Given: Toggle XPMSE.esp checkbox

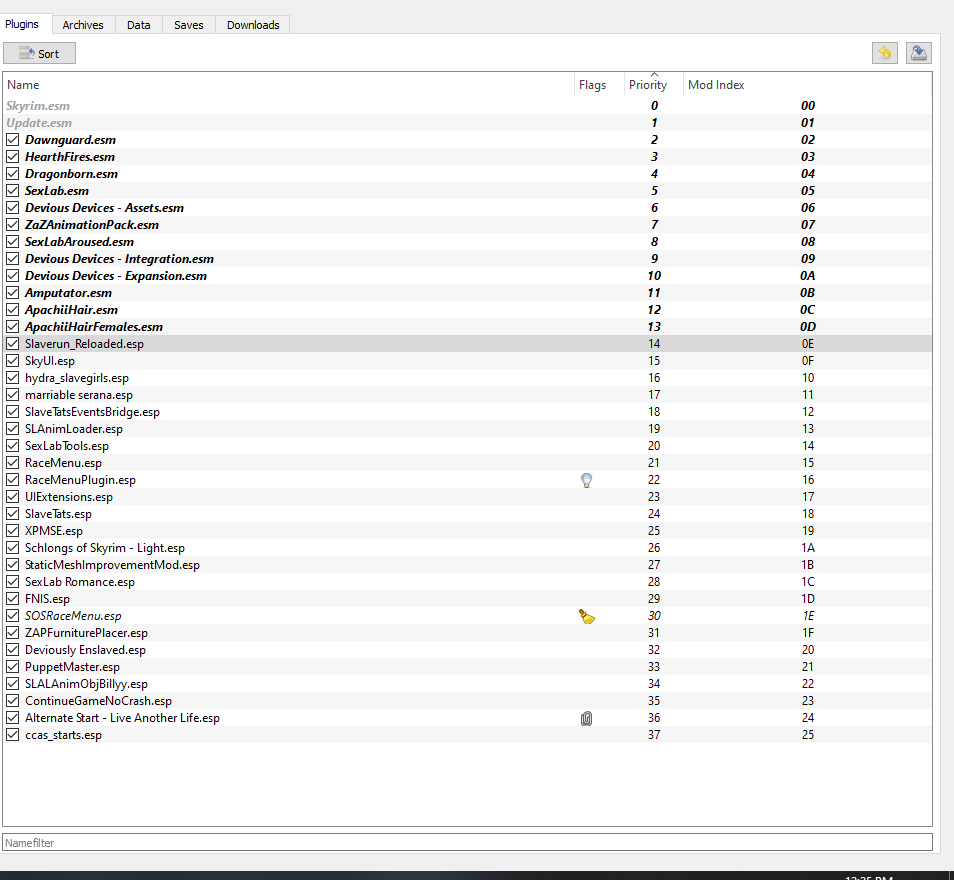Looking at the screenshot, I should [13, 531].
